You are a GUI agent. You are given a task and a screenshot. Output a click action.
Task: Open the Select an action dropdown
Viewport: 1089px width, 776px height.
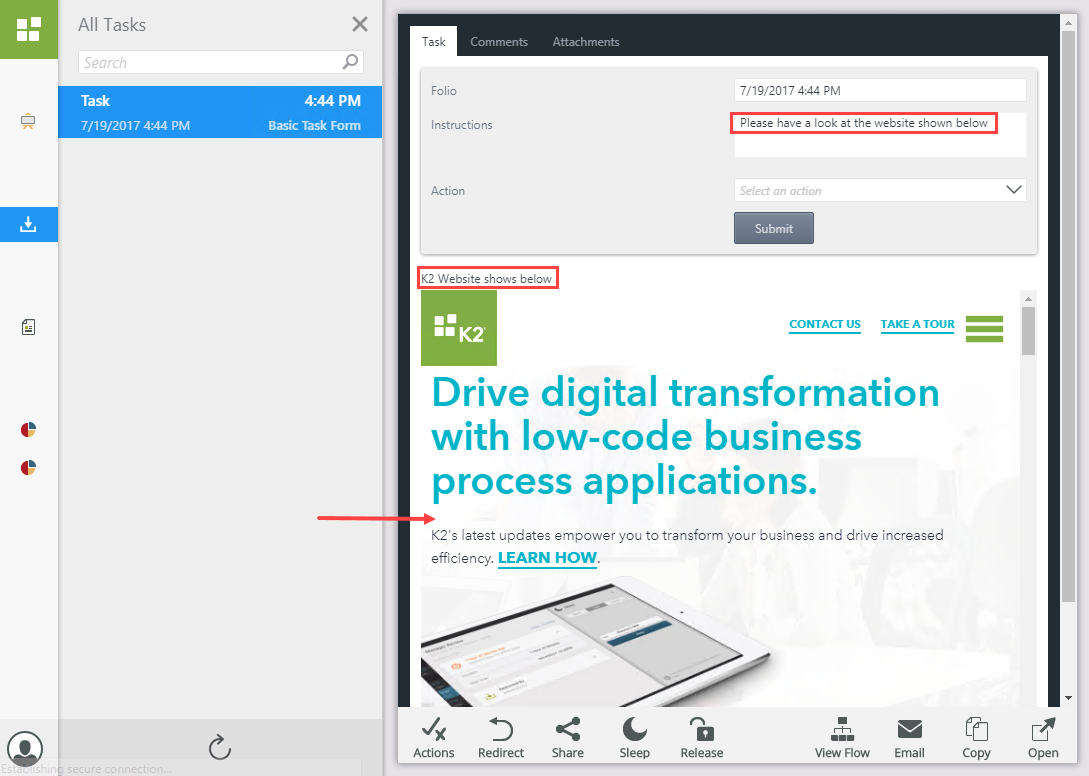(x=879, y=189)
